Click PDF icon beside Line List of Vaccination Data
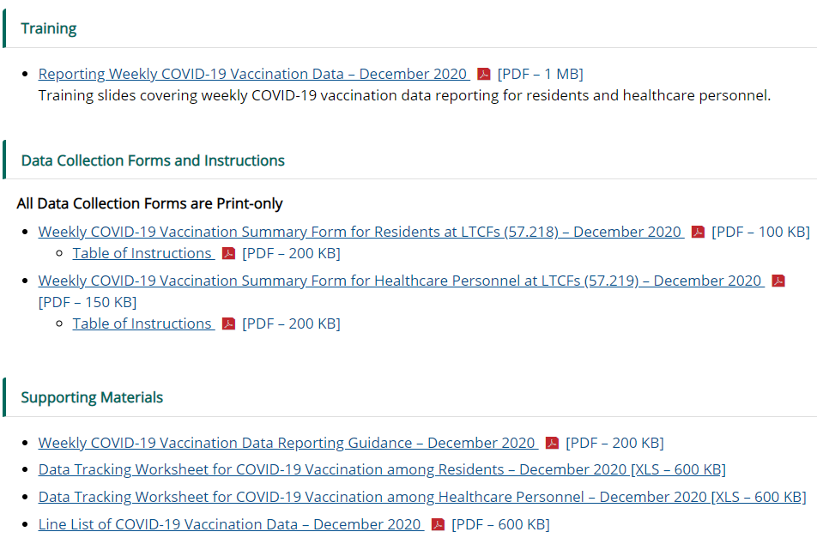The width and height of the screenshot is (818, 545). (438, 524)
